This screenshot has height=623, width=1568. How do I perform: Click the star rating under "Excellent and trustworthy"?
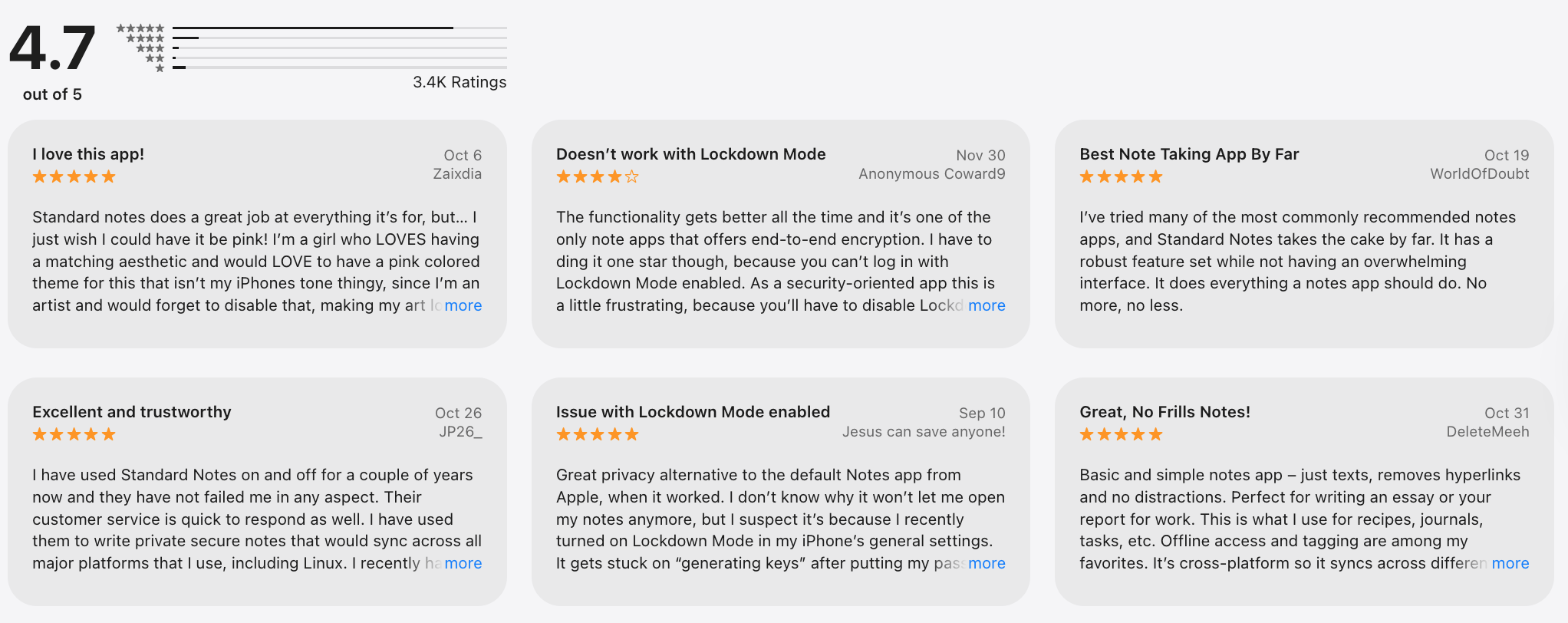[74, 434]
